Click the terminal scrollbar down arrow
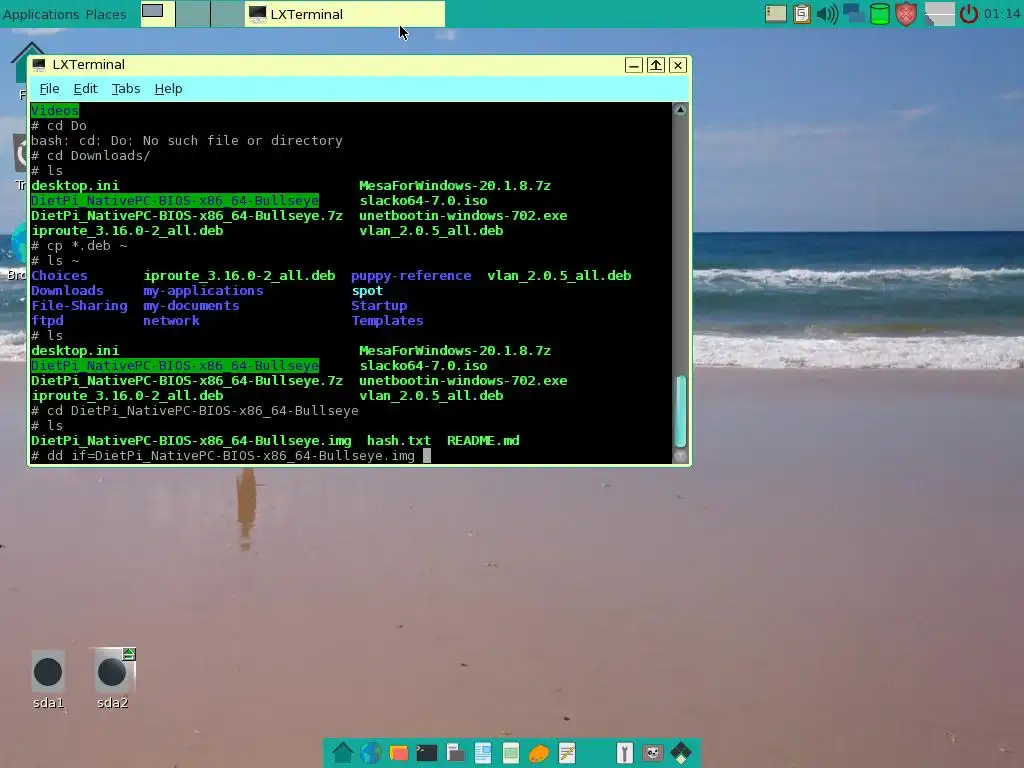1024x768 pixels. 680,456
